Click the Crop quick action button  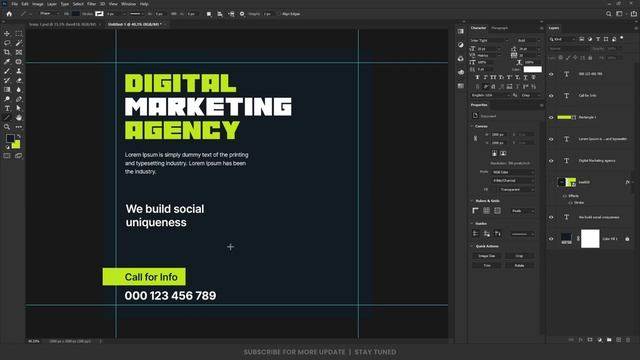tap(519, 256)
